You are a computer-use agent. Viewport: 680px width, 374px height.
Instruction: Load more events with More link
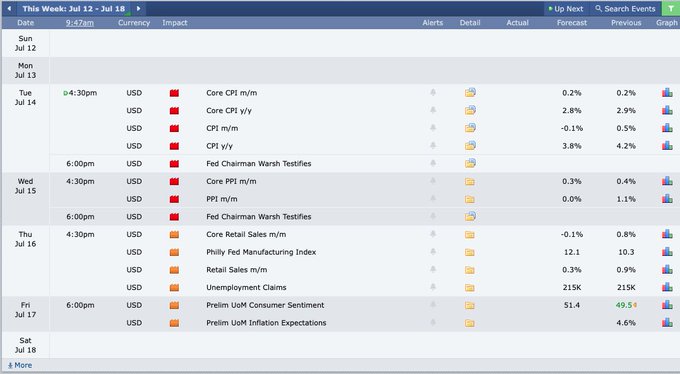pyautogui.click(x=20, y=365)
